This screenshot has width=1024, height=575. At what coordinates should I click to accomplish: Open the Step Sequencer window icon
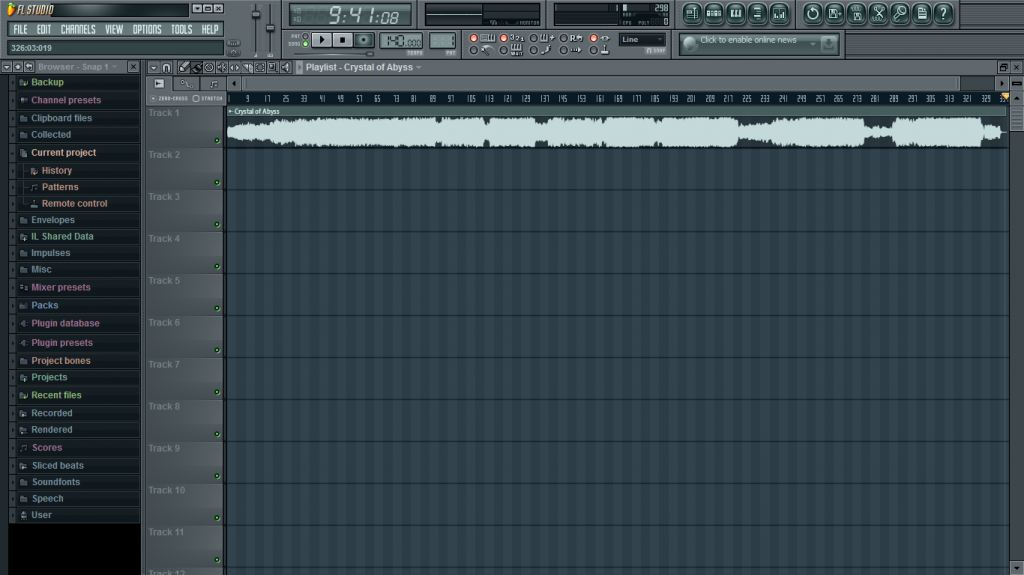pos(714,13)
